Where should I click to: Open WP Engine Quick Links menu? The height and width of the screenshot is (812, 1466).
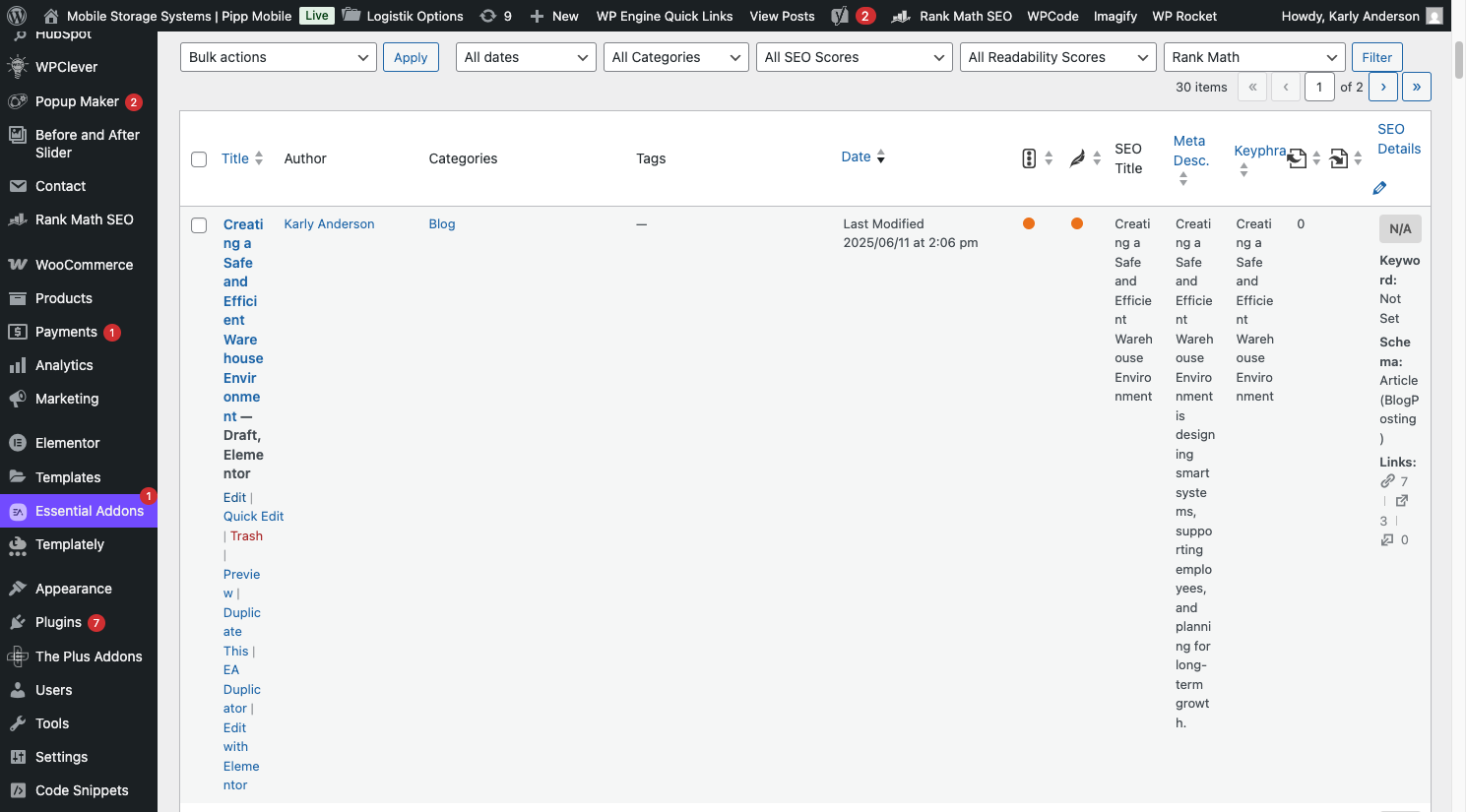point(665,16)
